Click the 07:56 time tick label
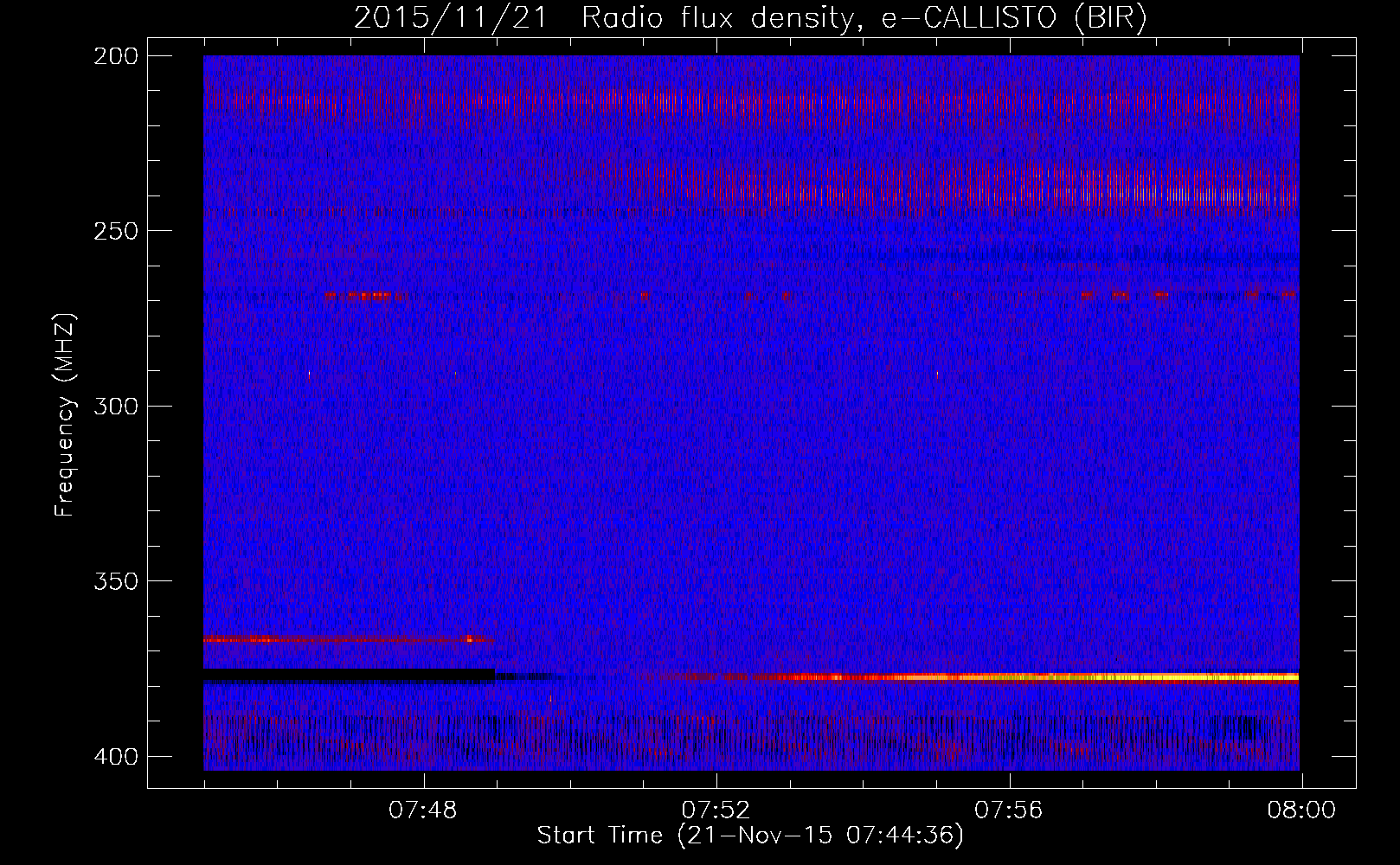 tap(1008, 810)
